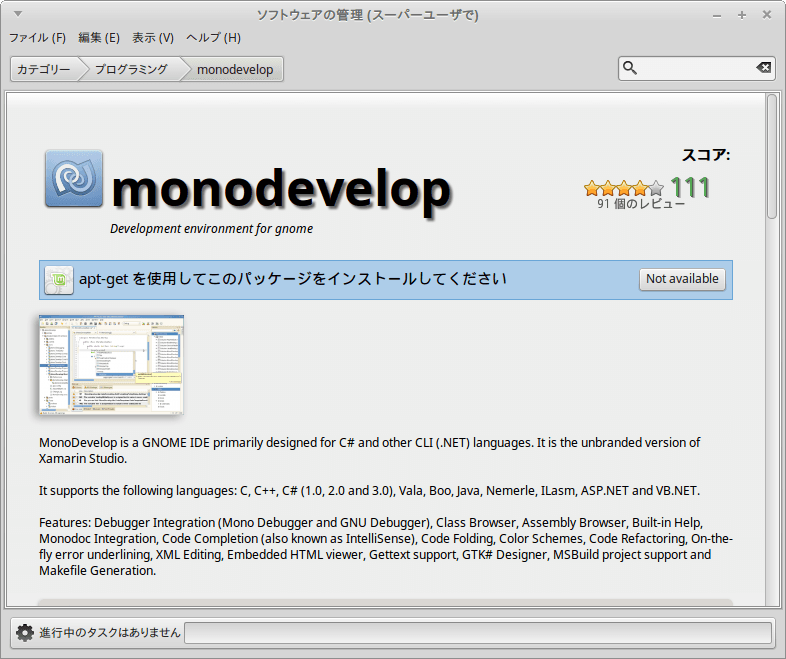
Task: Click the monodevelop application logo icon
Action: [74, 178]
